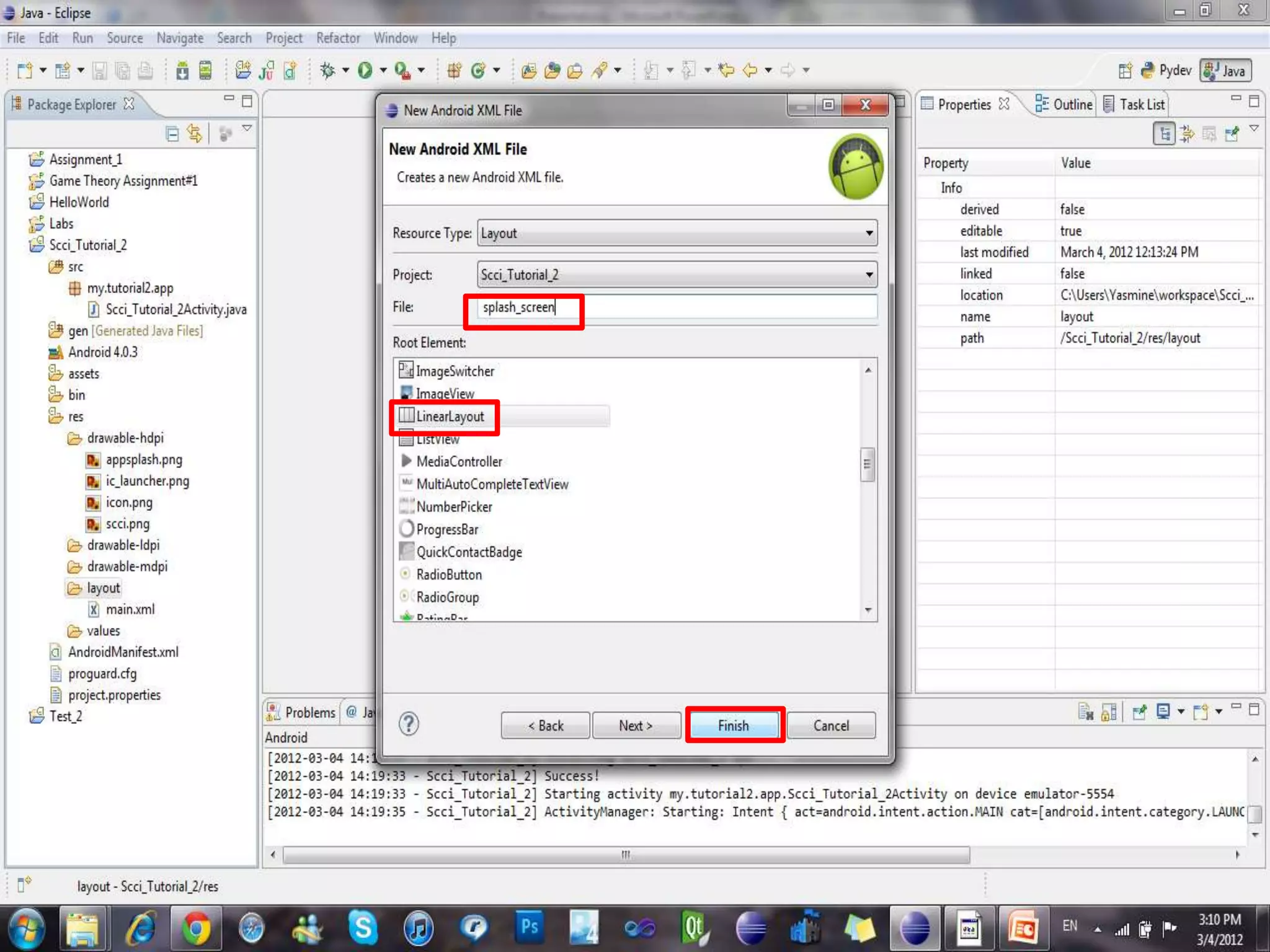1270x952 pixels.
Task: Click the Finish button in the dialog
Action: point(734,725)
